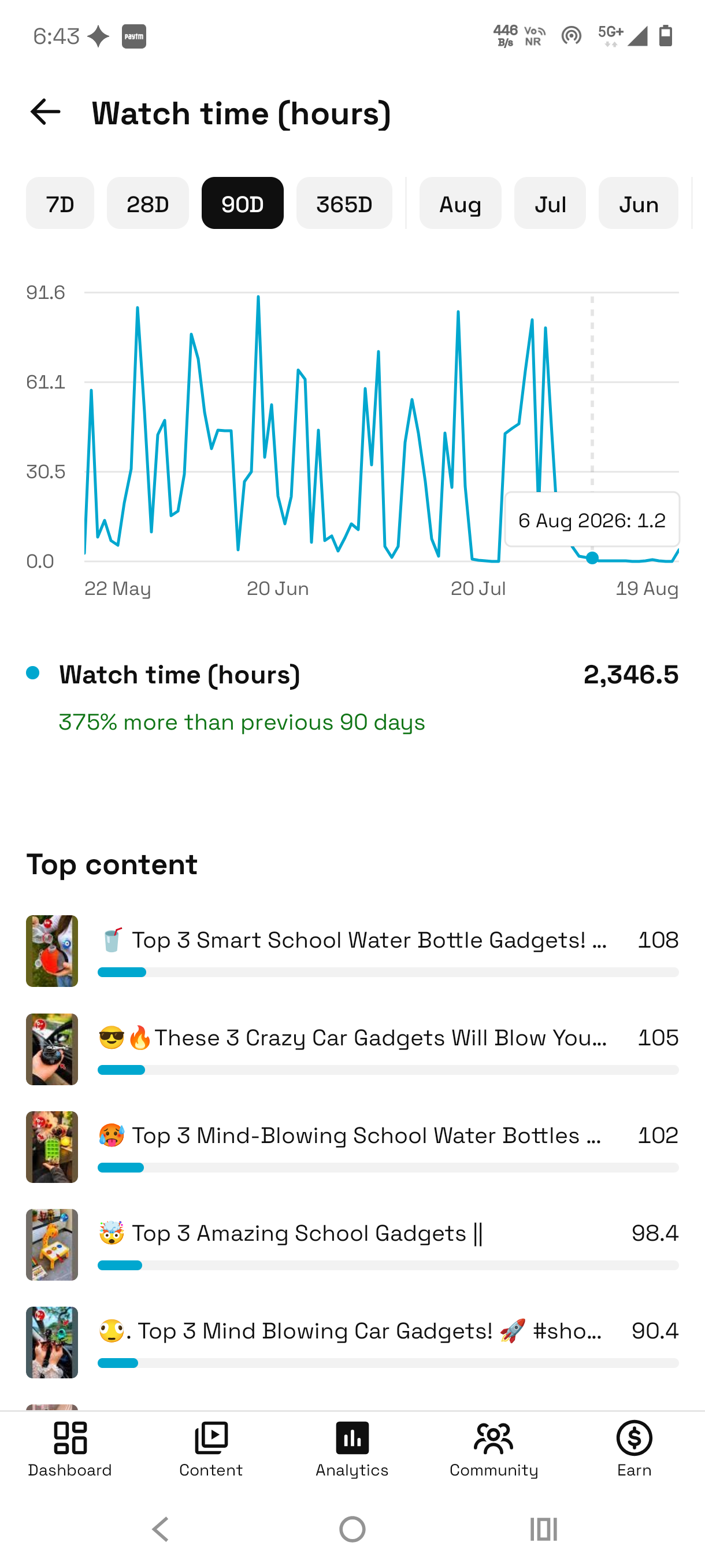
Task: Tap progress bar of Crazy Car Gadgets video
Action: (388, 1070)
